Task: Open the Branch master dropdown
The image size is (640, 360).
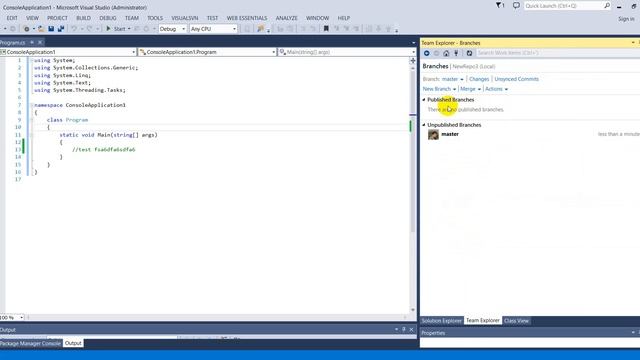Action: coord(453,79)
